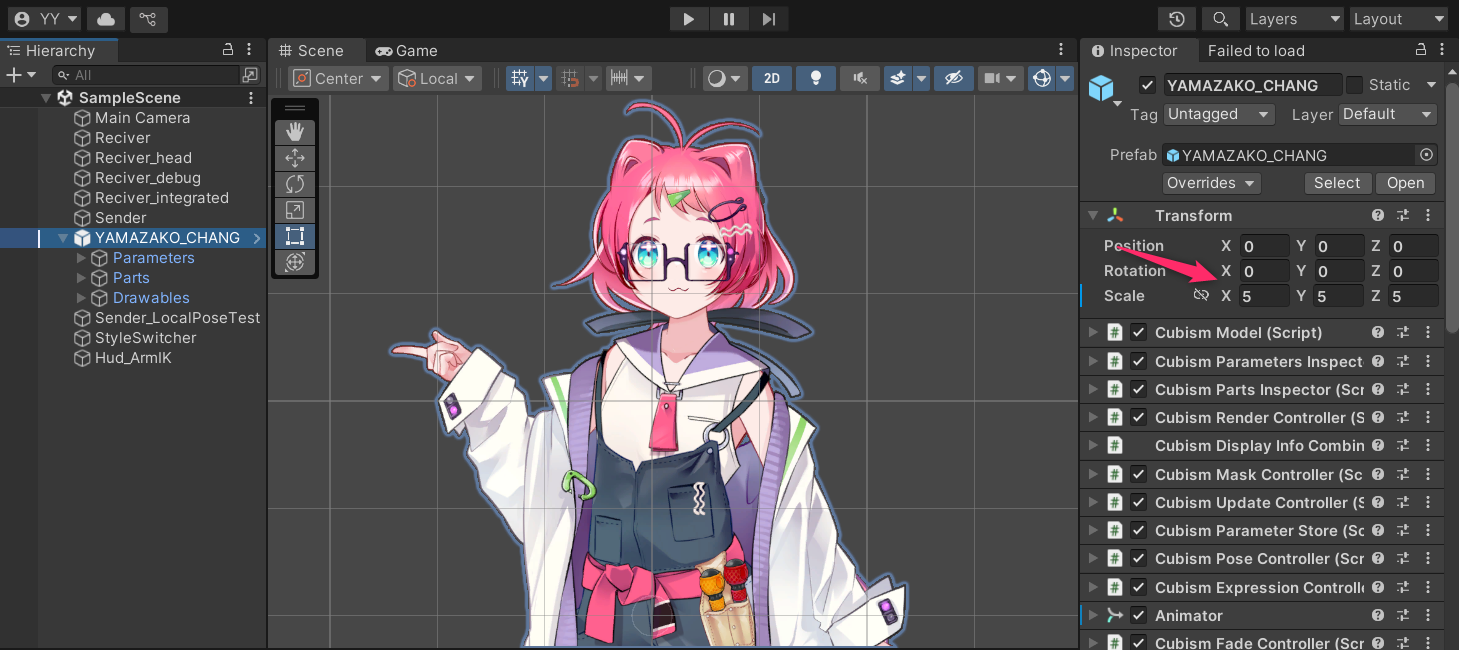Expand the Parts node
Screen dimensions: 1459x650
[x=82, y=278]
